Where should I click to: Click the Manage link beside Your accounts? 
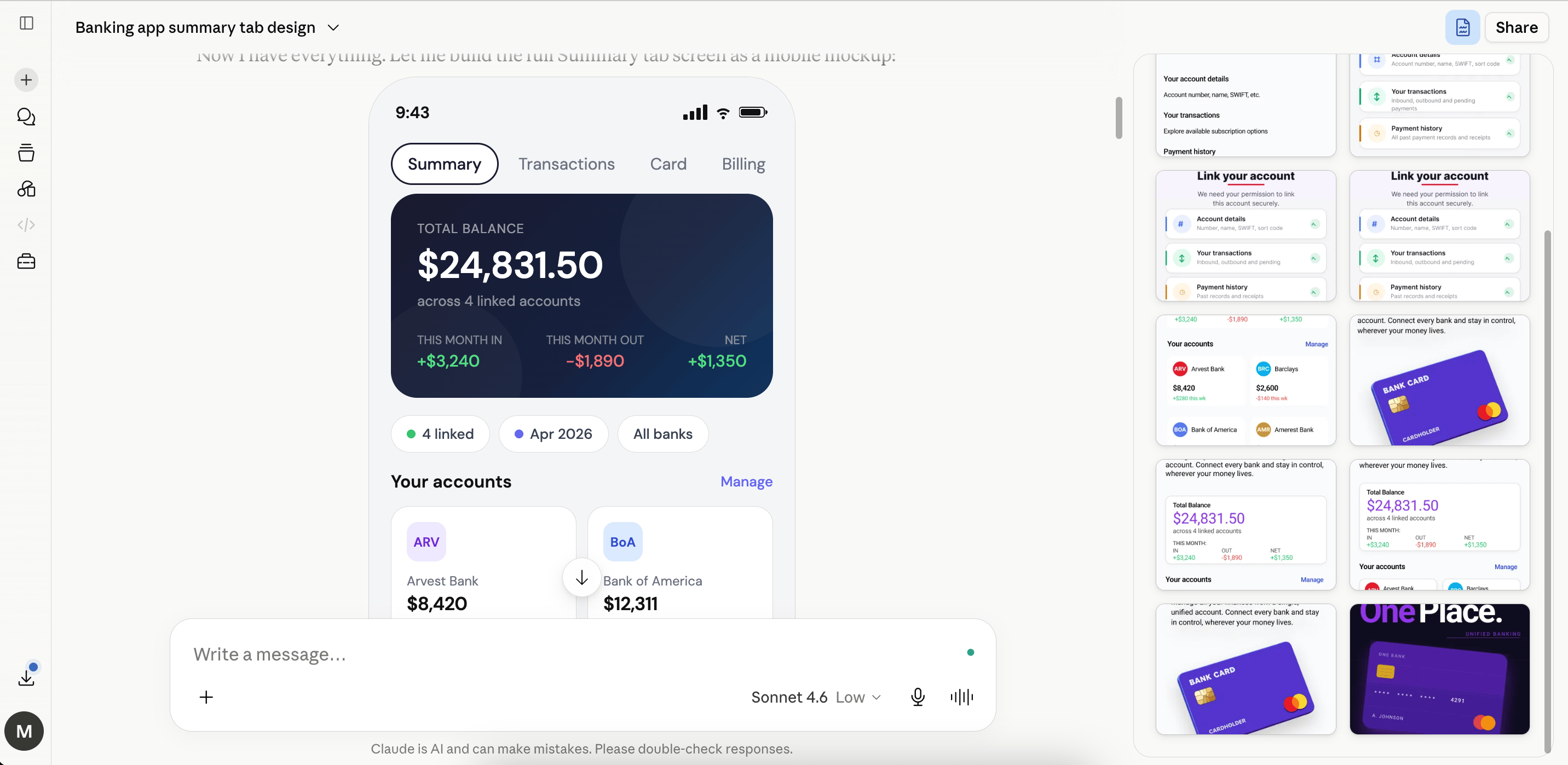pos(746,482)
